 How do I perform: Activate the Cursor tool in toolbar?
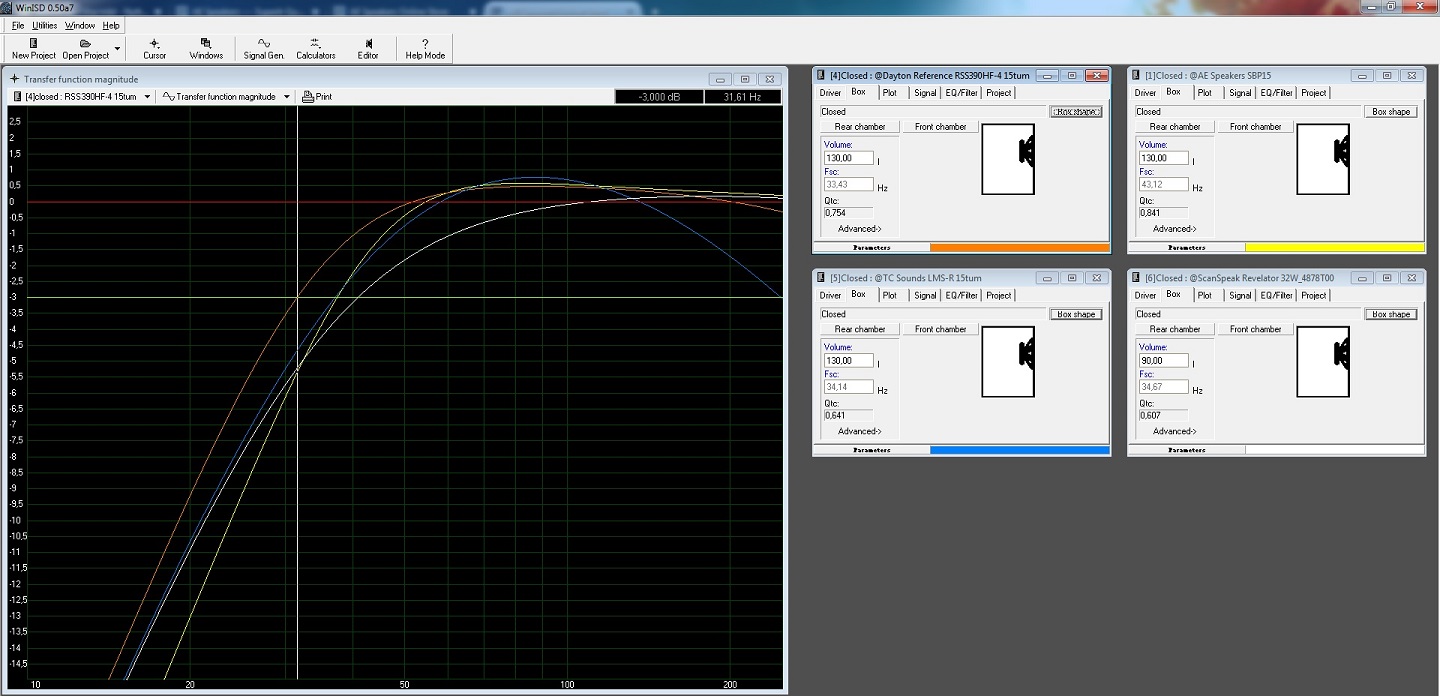[x=154, y=49]
